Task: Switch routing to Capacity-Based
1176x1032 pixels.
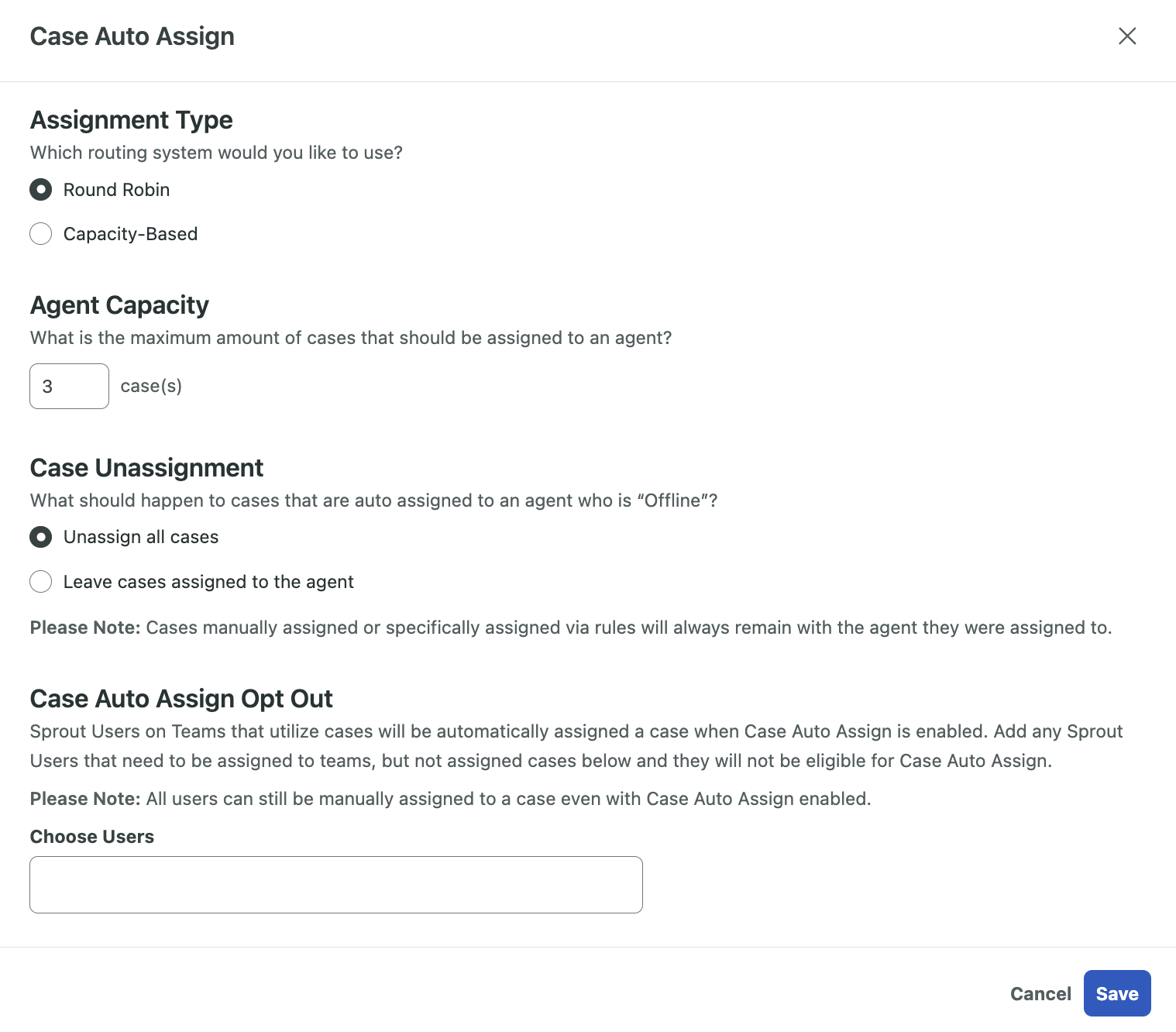Action: click(x=40, y=233)
